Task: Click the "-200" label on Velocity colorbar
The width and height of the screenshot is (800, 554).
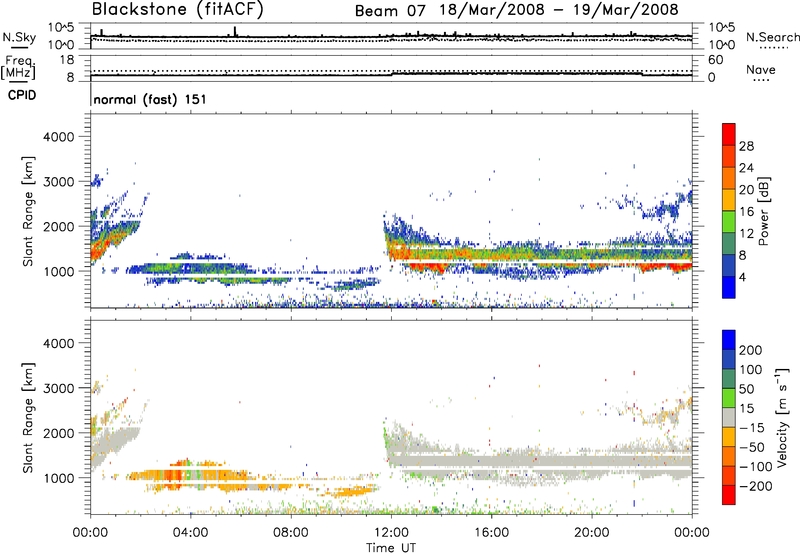Action: tap(755, 486)
